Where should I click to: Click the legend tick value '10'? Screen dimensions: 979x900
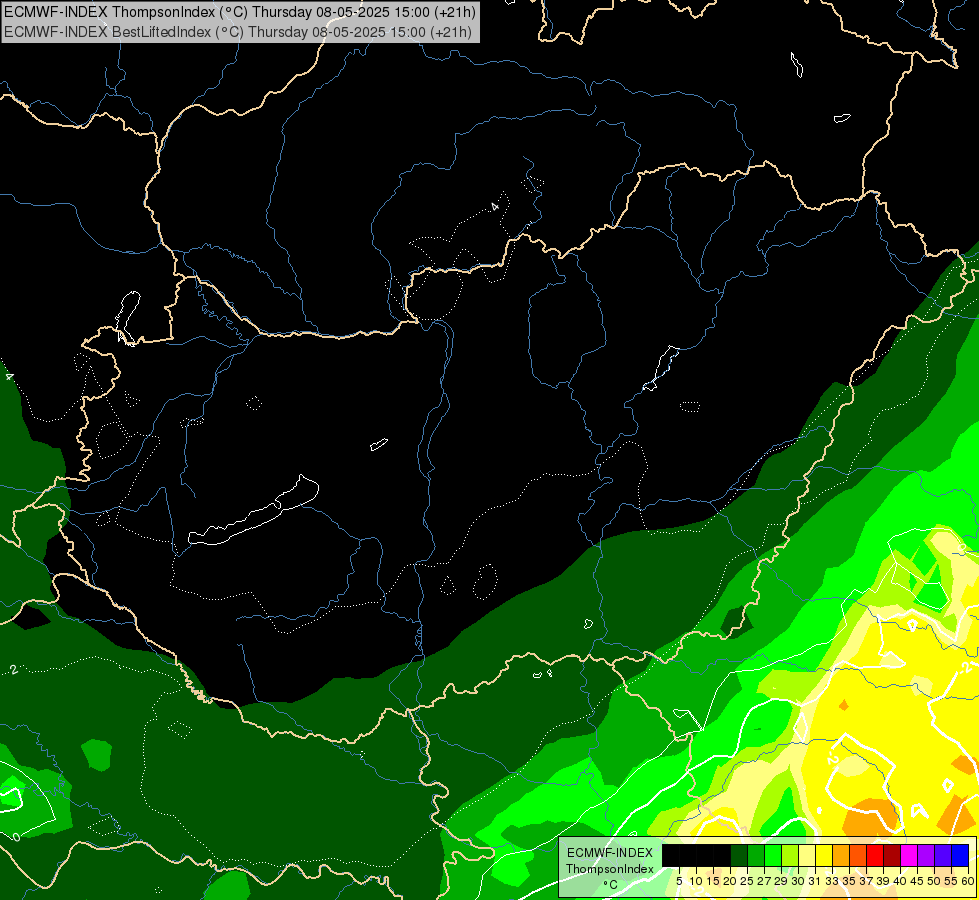pyautogui.click(x=696, y=881)
